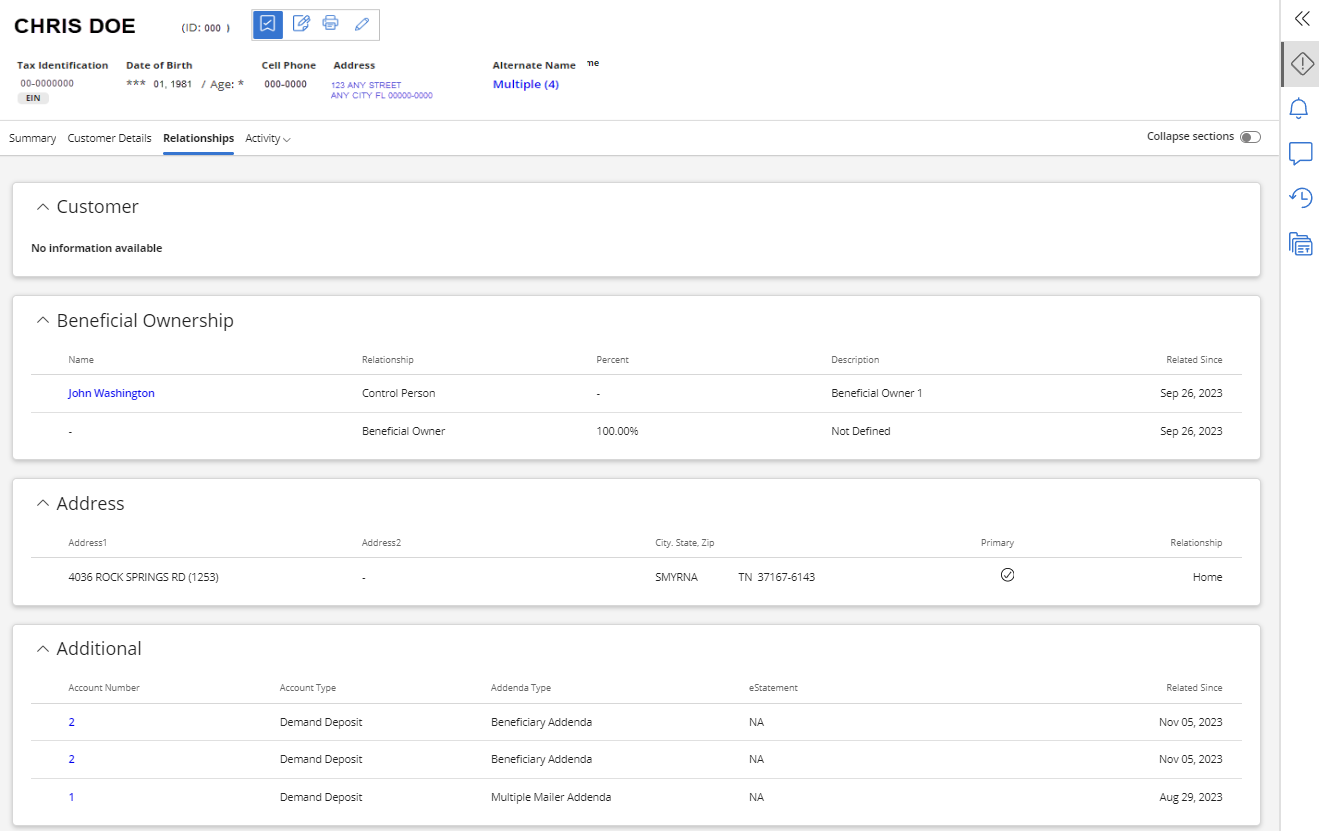Image resolution: width=1319 pixels, height=831 pixels.
Task: Click the Addenda Type column header
Action: coord(521,688)
